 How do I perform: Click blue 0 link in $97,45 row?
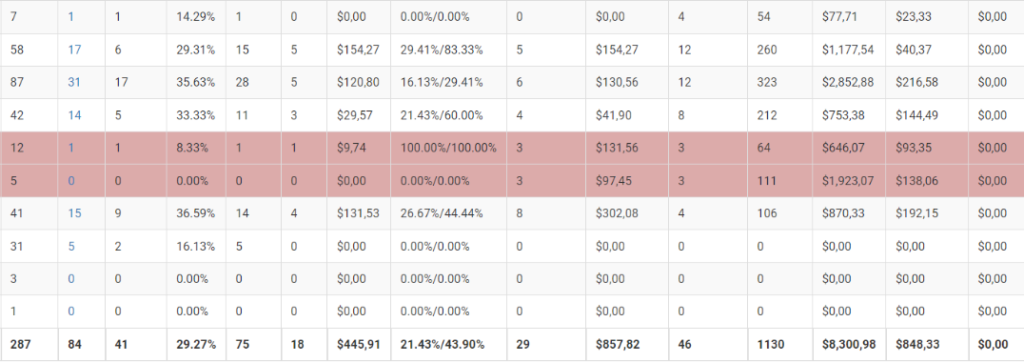coord(71,180)
